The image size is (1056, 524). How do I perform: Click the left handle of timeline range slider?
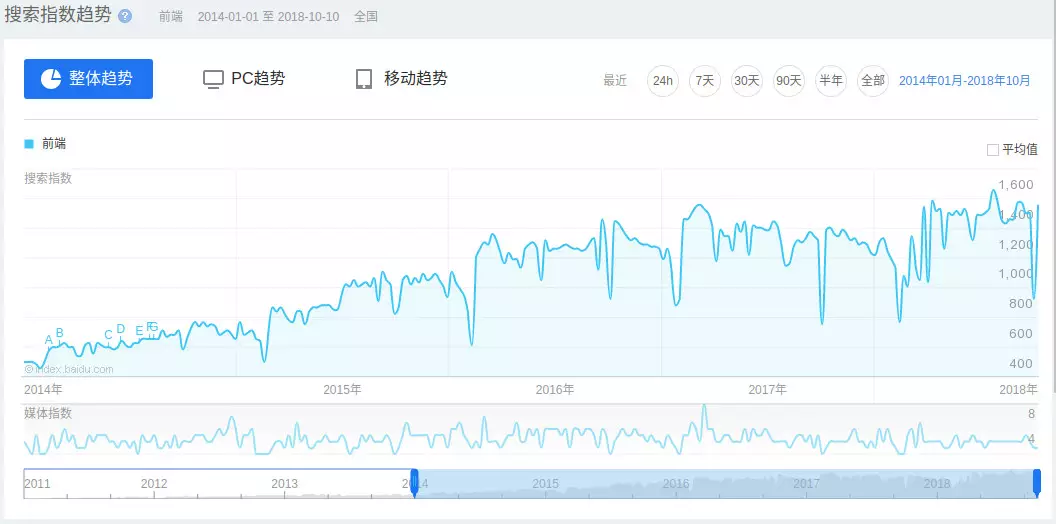[414, 484]
